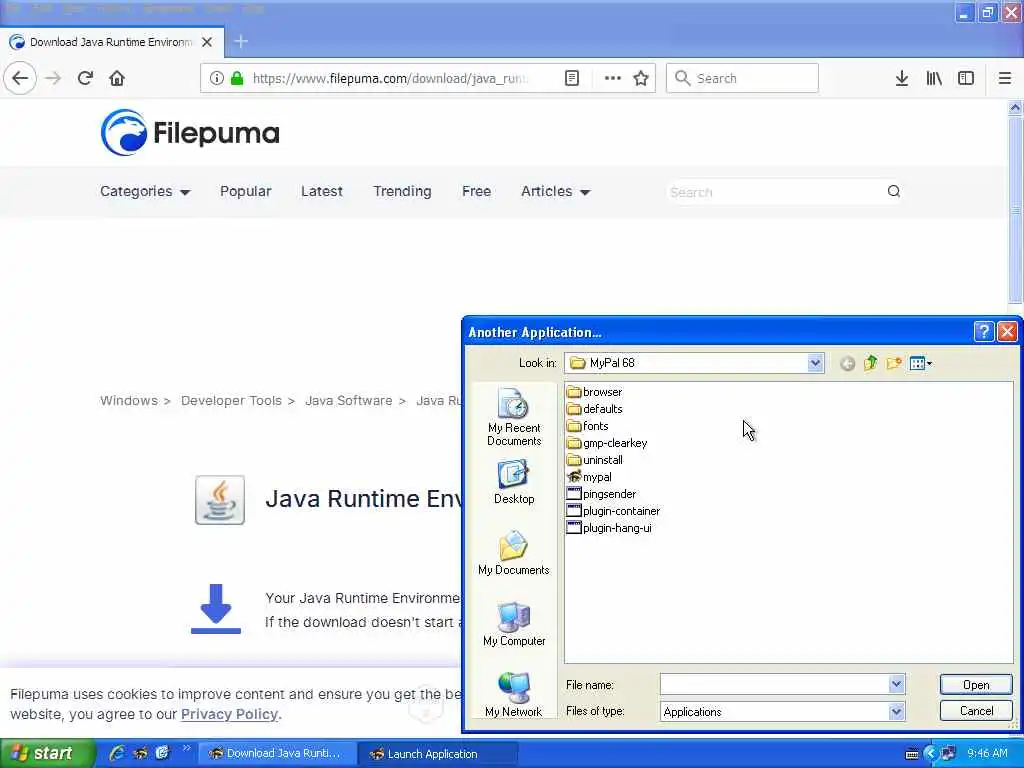Switch to Launch Application taskbar item

tap(439, 754)
